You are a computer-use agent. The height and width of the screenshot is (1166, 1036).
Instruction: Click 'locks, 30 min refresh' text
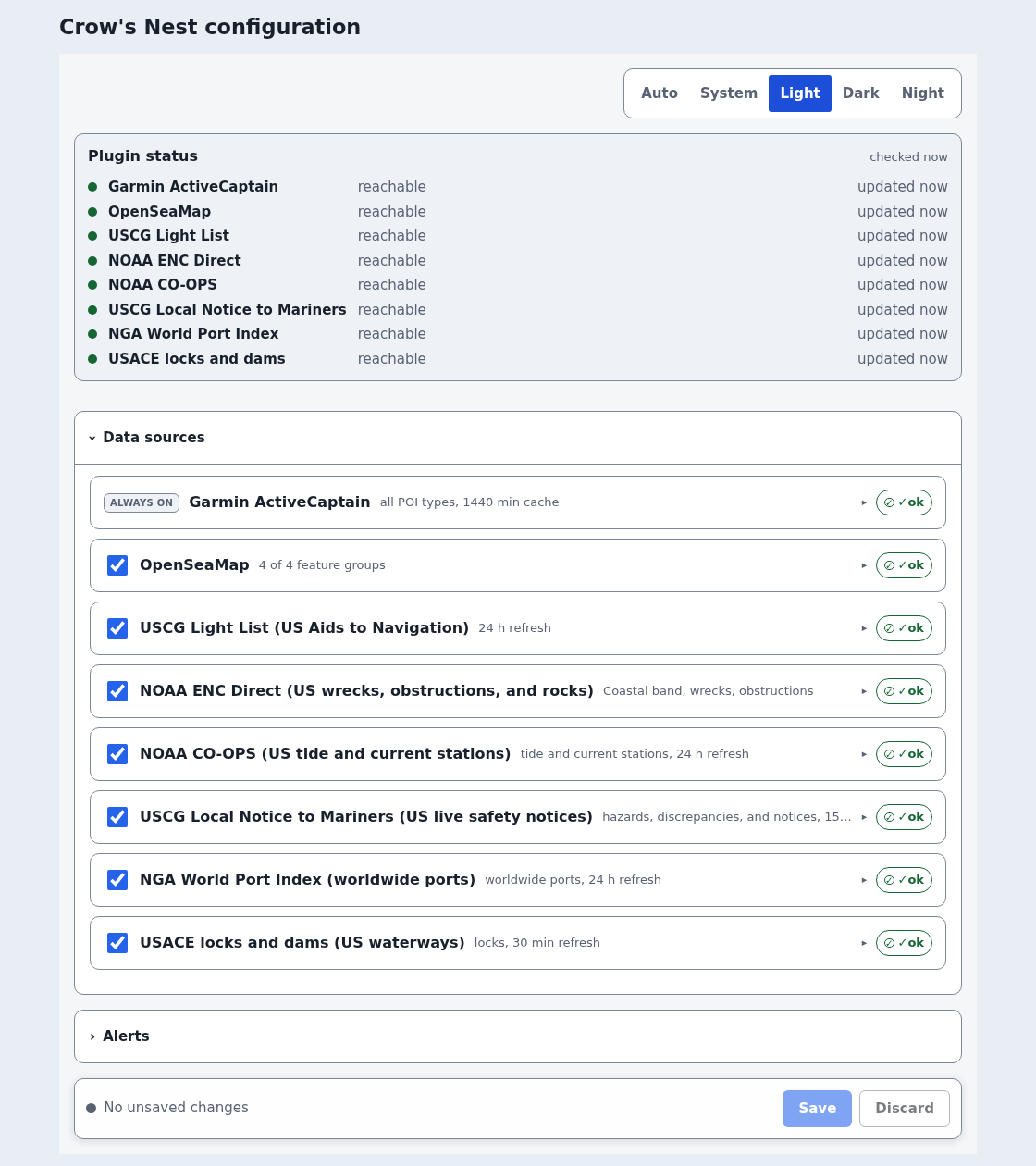[x=537, y=943]
